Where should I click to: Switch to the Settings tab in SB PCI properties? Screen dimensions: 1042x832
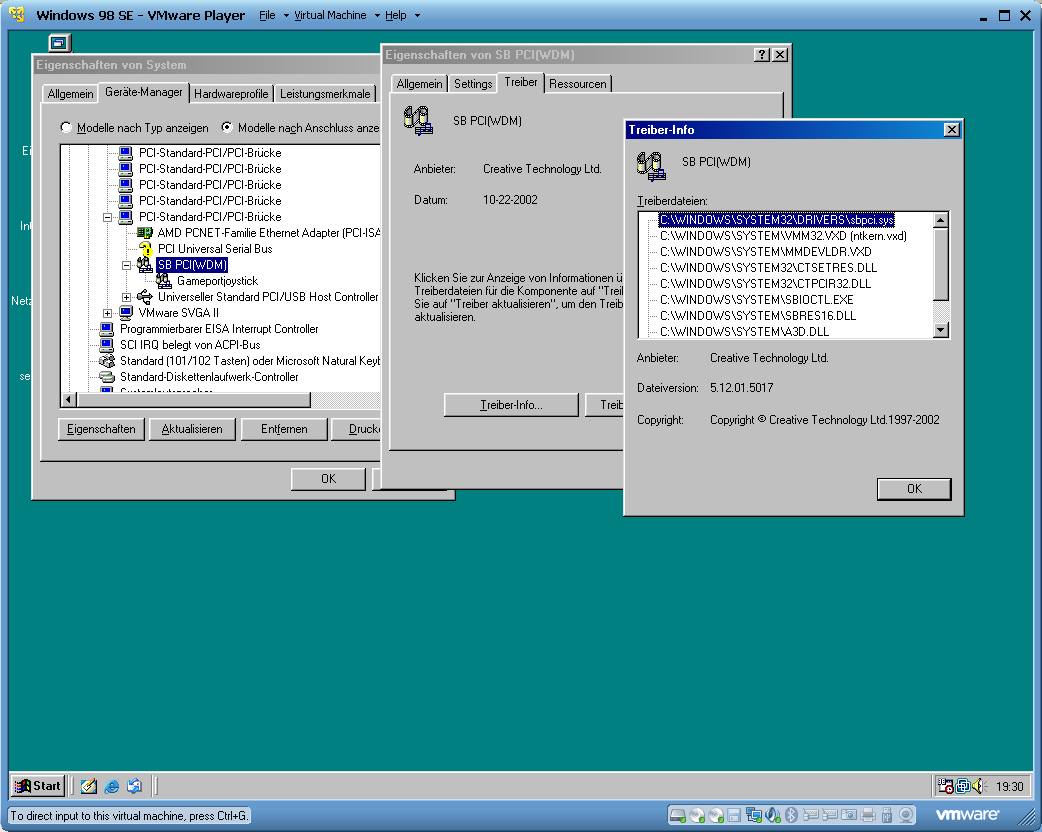point(473,84)
